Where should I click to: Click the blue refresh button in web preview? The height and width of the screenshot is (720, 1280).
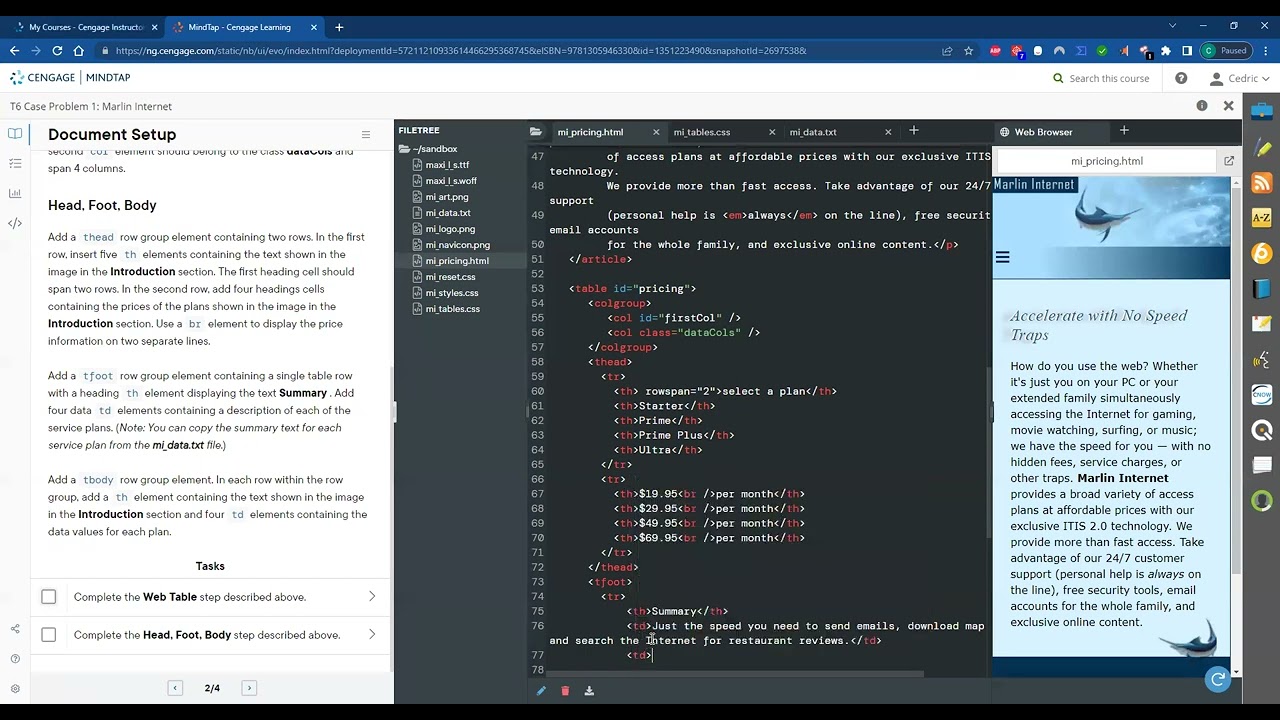point(1218,680)
